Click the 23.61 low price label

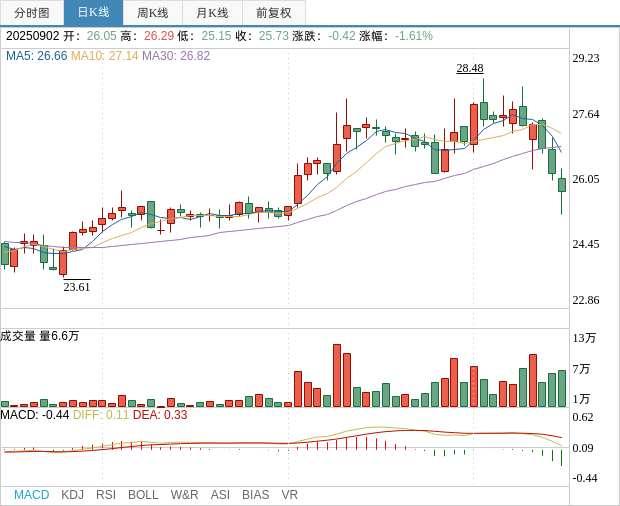77,287
